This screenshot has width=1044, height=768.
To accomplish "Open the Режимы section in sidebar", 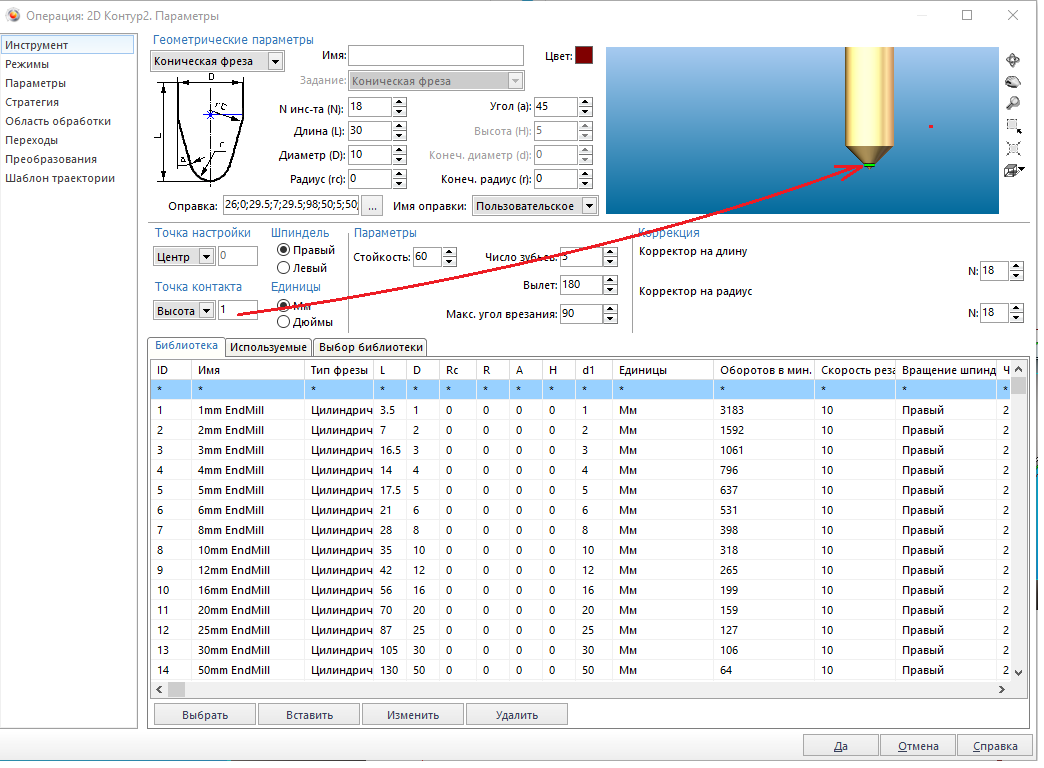I will pyautogui.click(x=27, y=64).
